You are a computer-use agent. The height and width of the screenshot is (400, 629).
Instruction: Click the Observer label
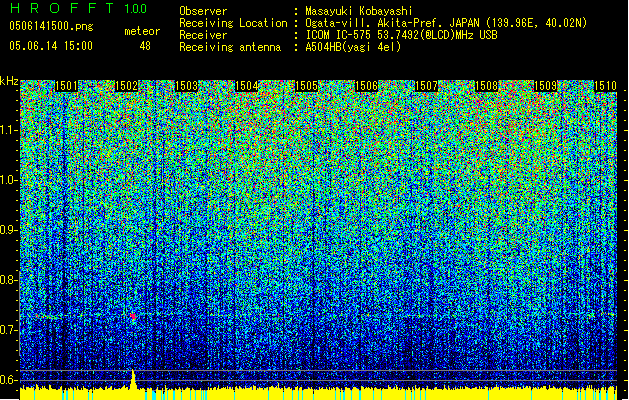click(203, 11)
